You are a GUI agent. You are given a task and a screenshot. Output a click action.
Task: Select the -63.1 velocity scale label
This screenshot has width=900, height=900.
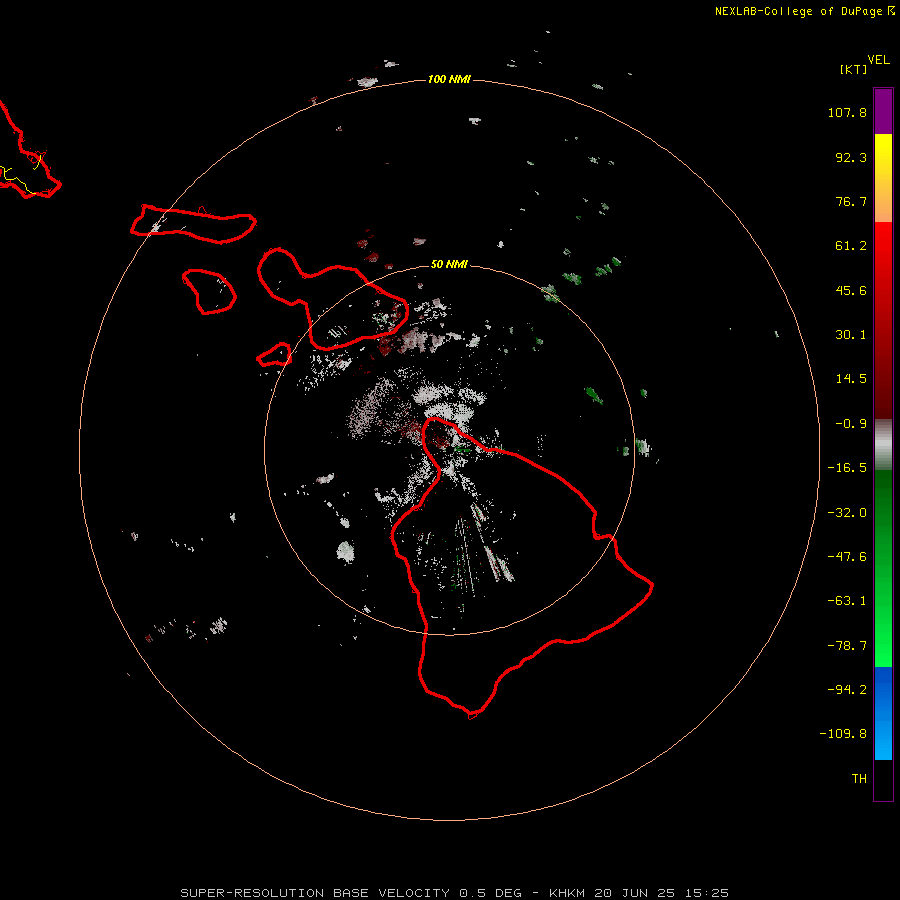pyautogui.click(x=847, y=601)
